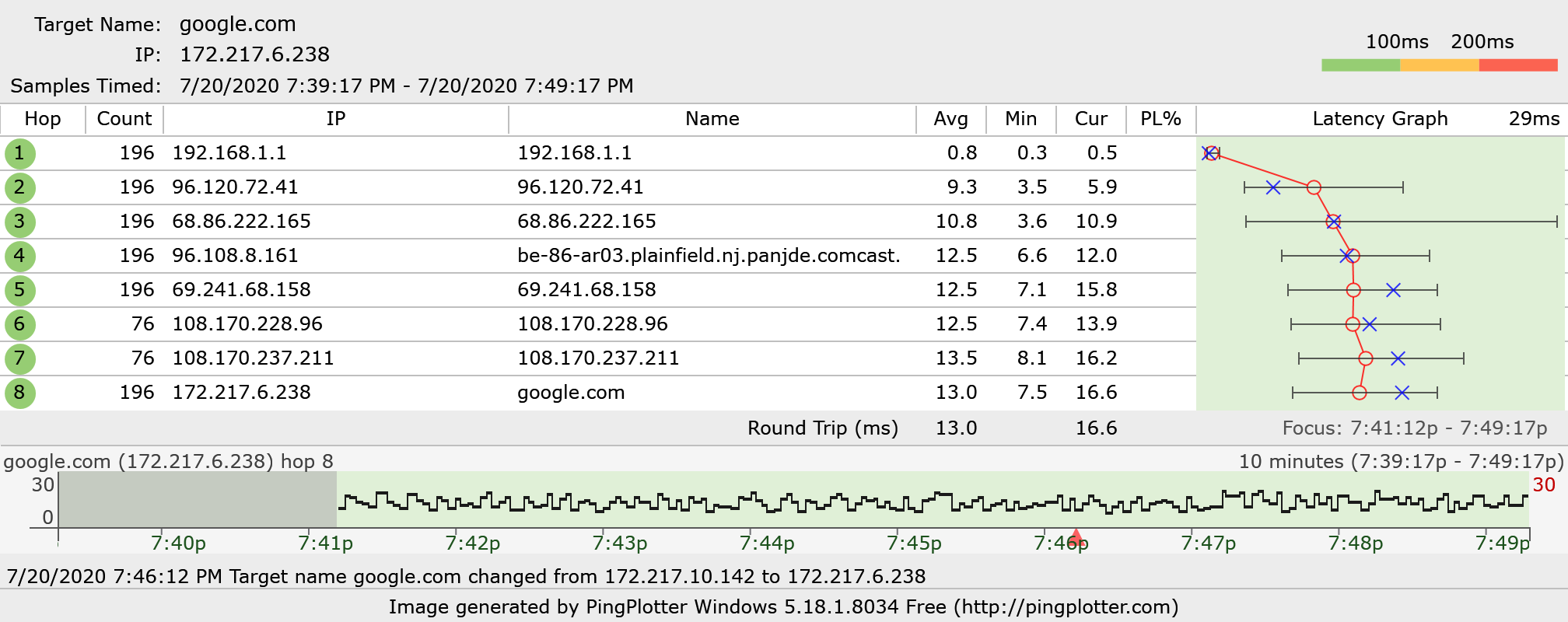Image resolution: width=1568 pixels, height=622 pixels.
Task: Click the Count column header
Action: [124, 119]
